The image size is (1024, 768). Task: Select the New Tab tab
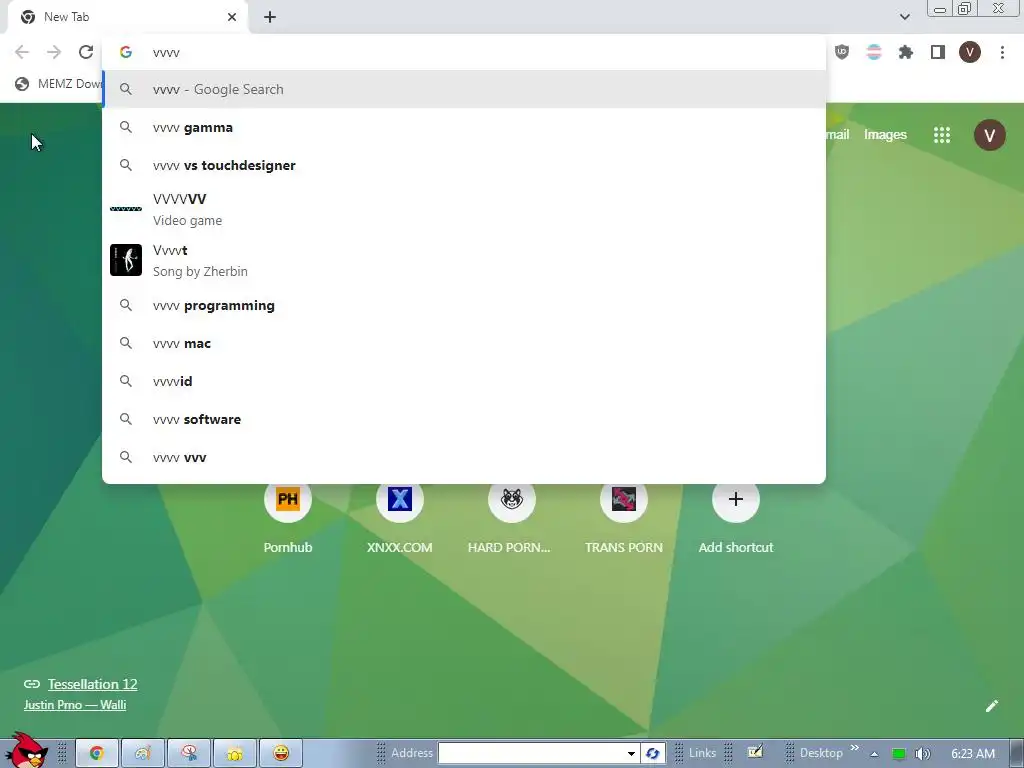tap(128, 17)
